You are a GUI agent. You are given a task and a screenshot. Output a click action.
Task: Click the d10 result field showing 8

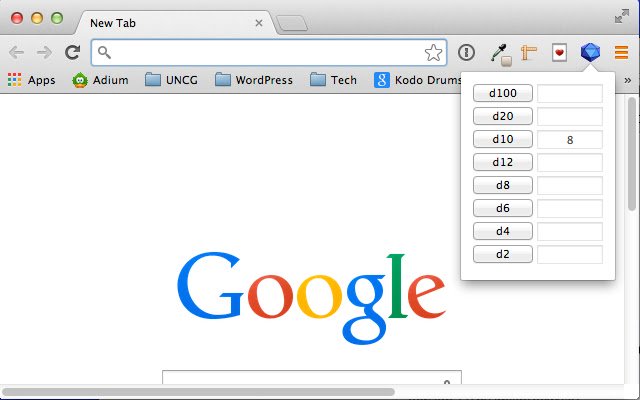tap(570, 140)
